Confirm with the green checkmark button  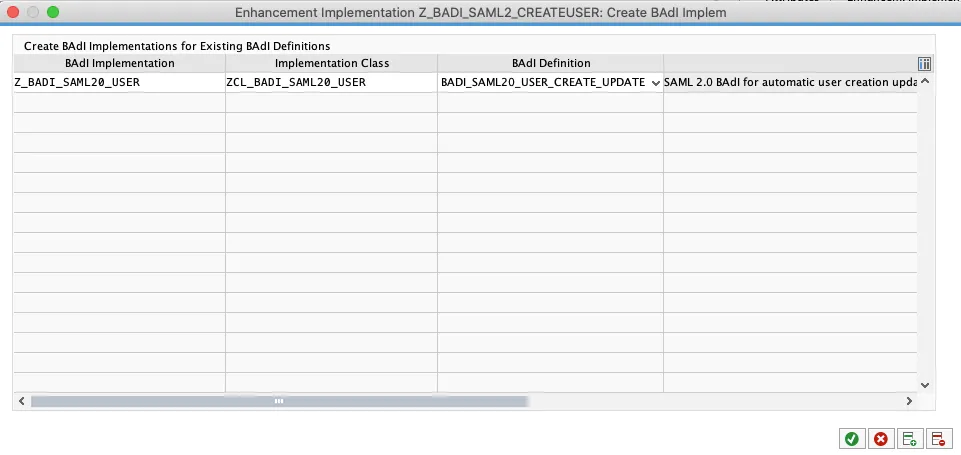(851, 438)
